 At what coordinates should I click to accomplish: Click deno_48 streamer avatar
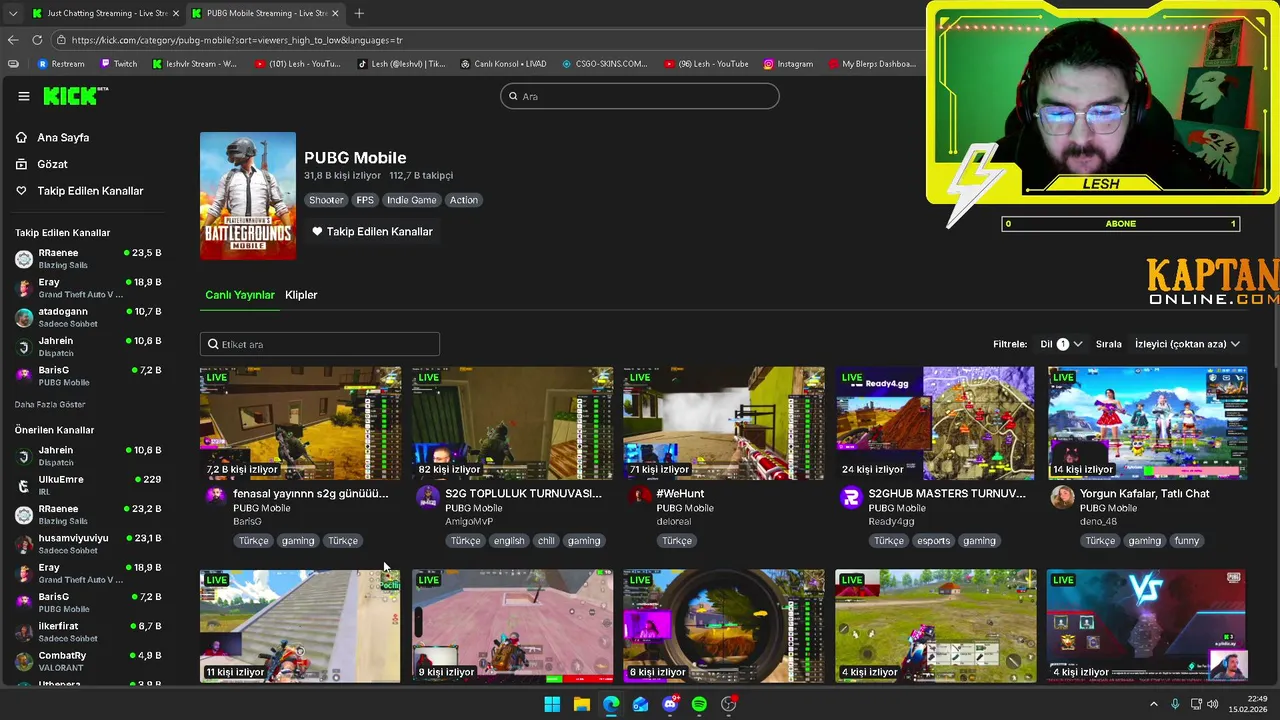coord(1063,497)
